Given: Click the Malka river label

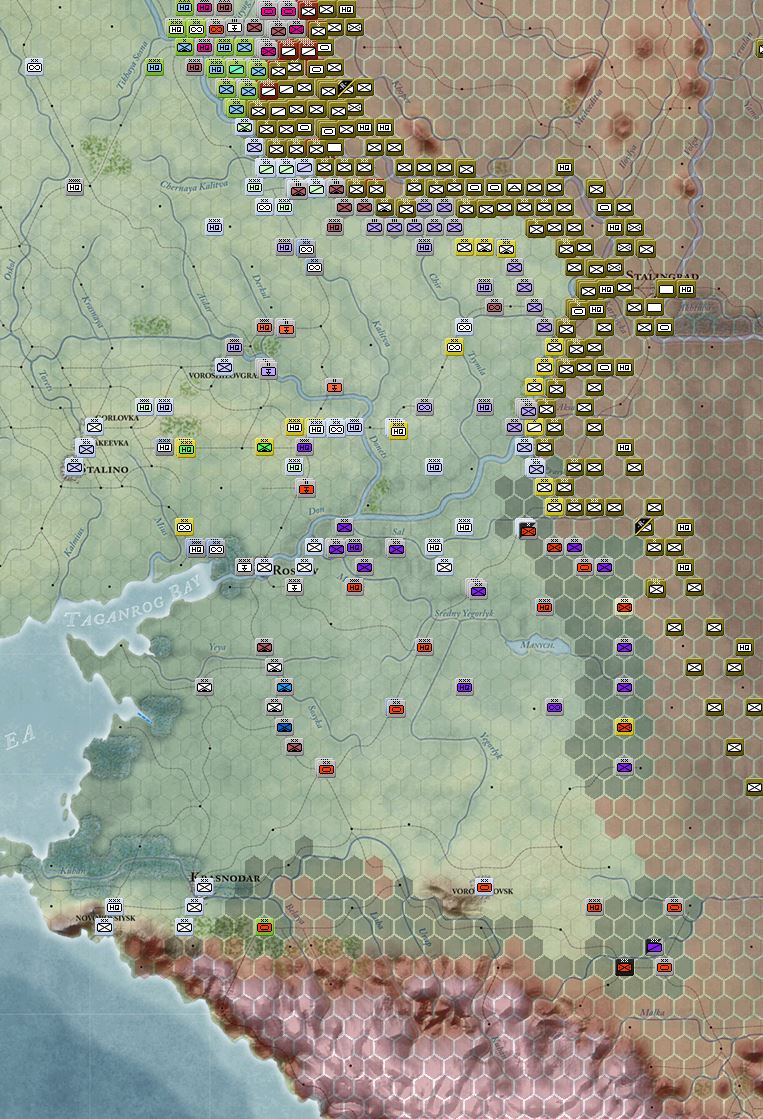Looking at the screenshot, I should point(652,1013).
